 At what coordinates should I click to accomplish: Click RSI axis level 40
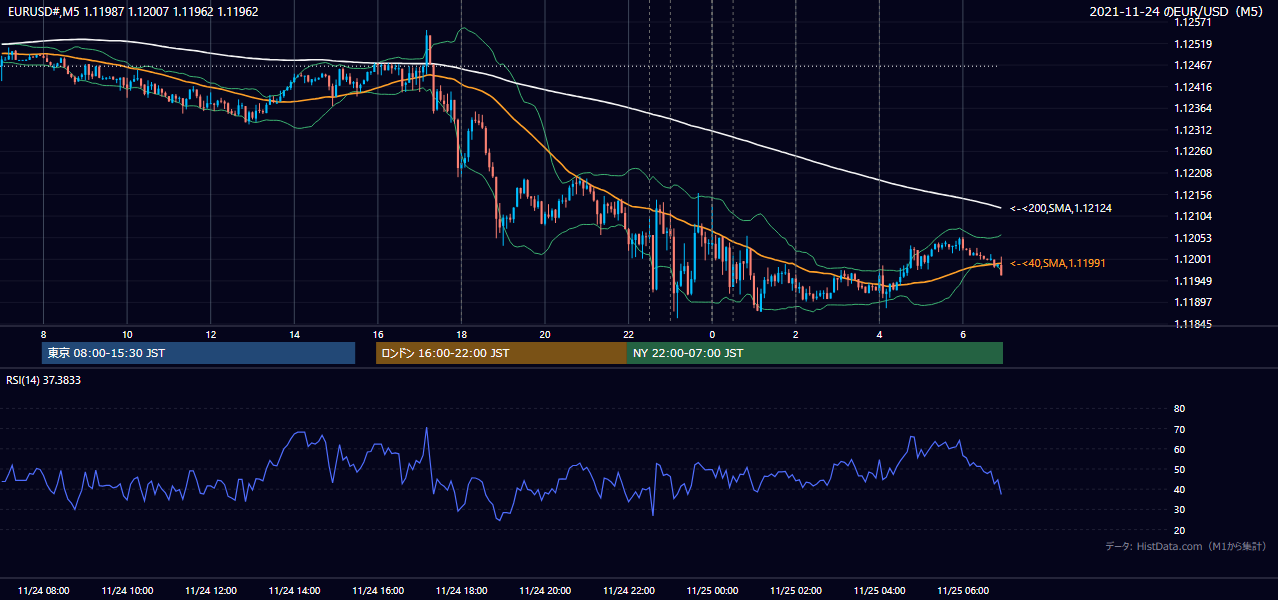1179,489
